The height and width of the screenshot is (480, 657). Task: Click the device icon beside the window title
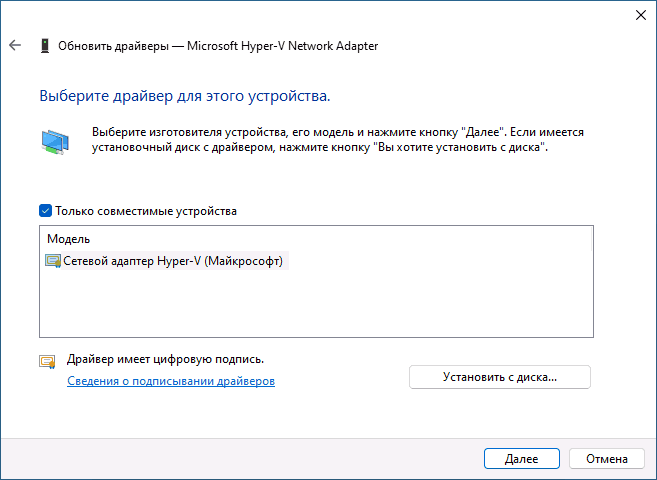tap(45, 46)
